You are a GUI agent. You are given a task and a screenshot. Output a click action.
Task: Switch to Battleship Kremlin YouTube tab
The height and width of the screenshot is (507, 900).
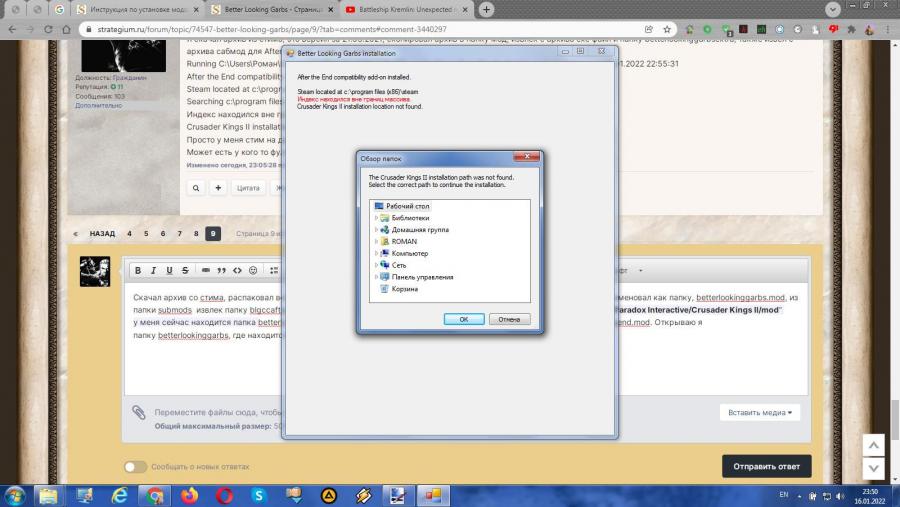pos(407,10)
